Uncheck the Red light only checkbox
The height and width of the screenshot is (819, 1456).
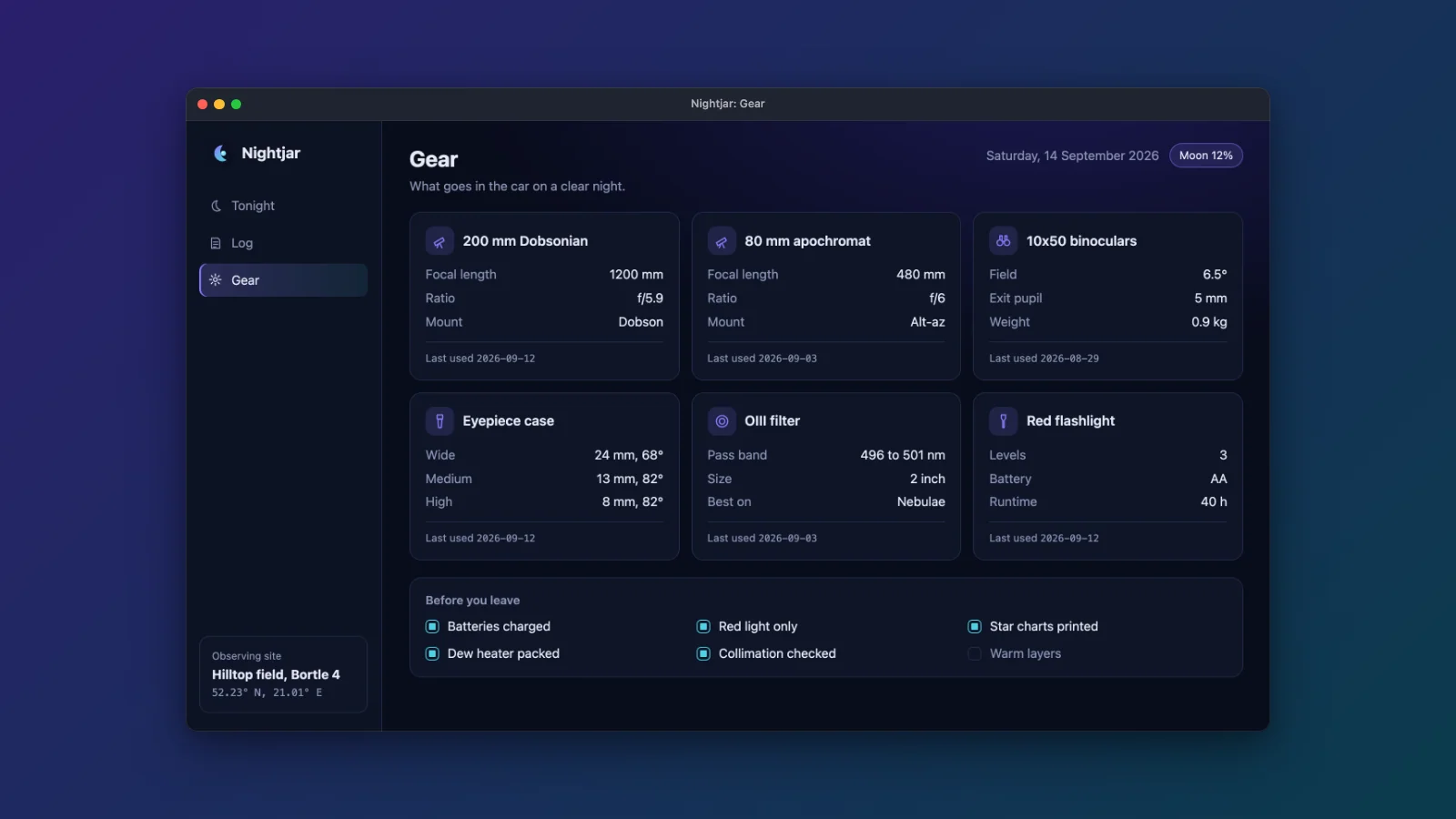(703, 626)
